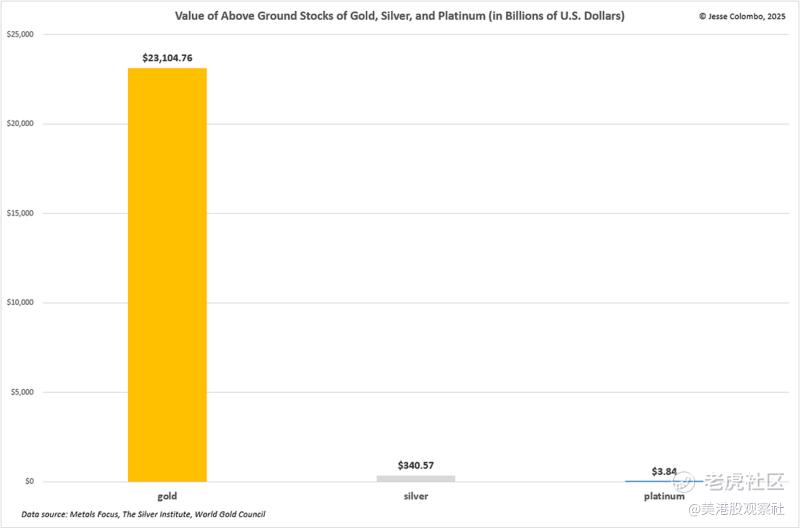Click the chart title text
Image resolution: width=800 pixels, height=528 pixels.
coord(399,16)
